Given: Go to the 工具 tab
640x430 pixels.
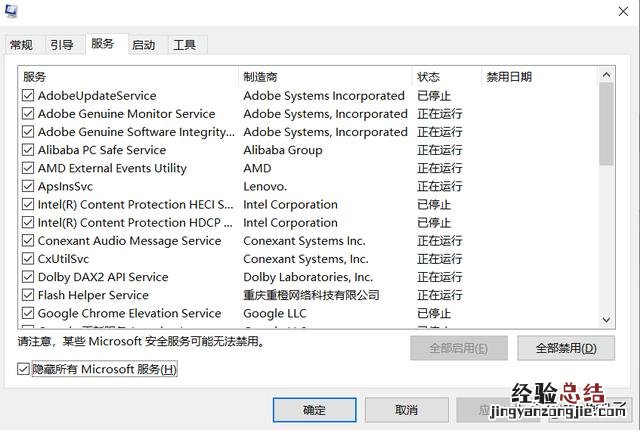Looking at the screenshot, I should [x=184, y=45].
